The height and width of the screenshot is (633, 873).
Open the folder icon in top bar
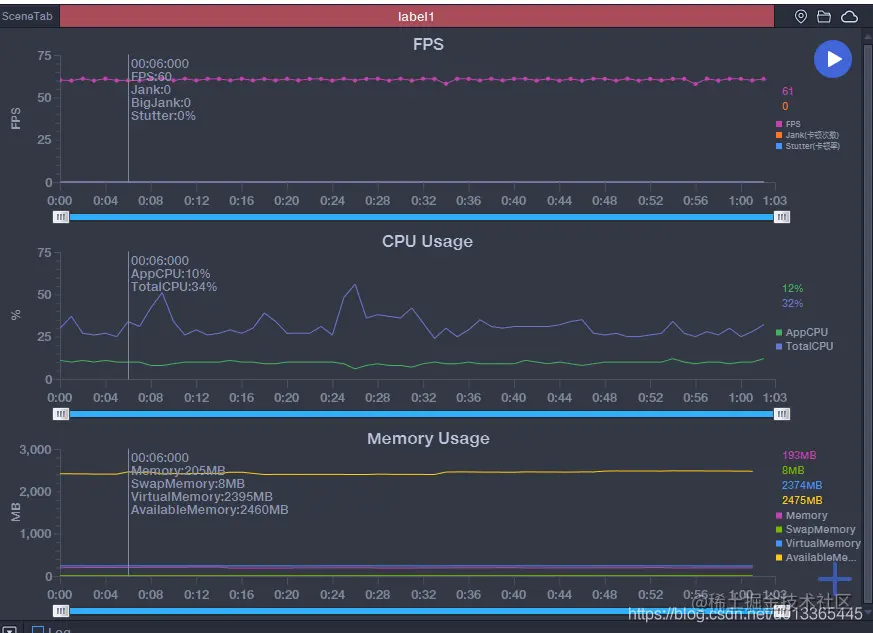pos(824,17)
